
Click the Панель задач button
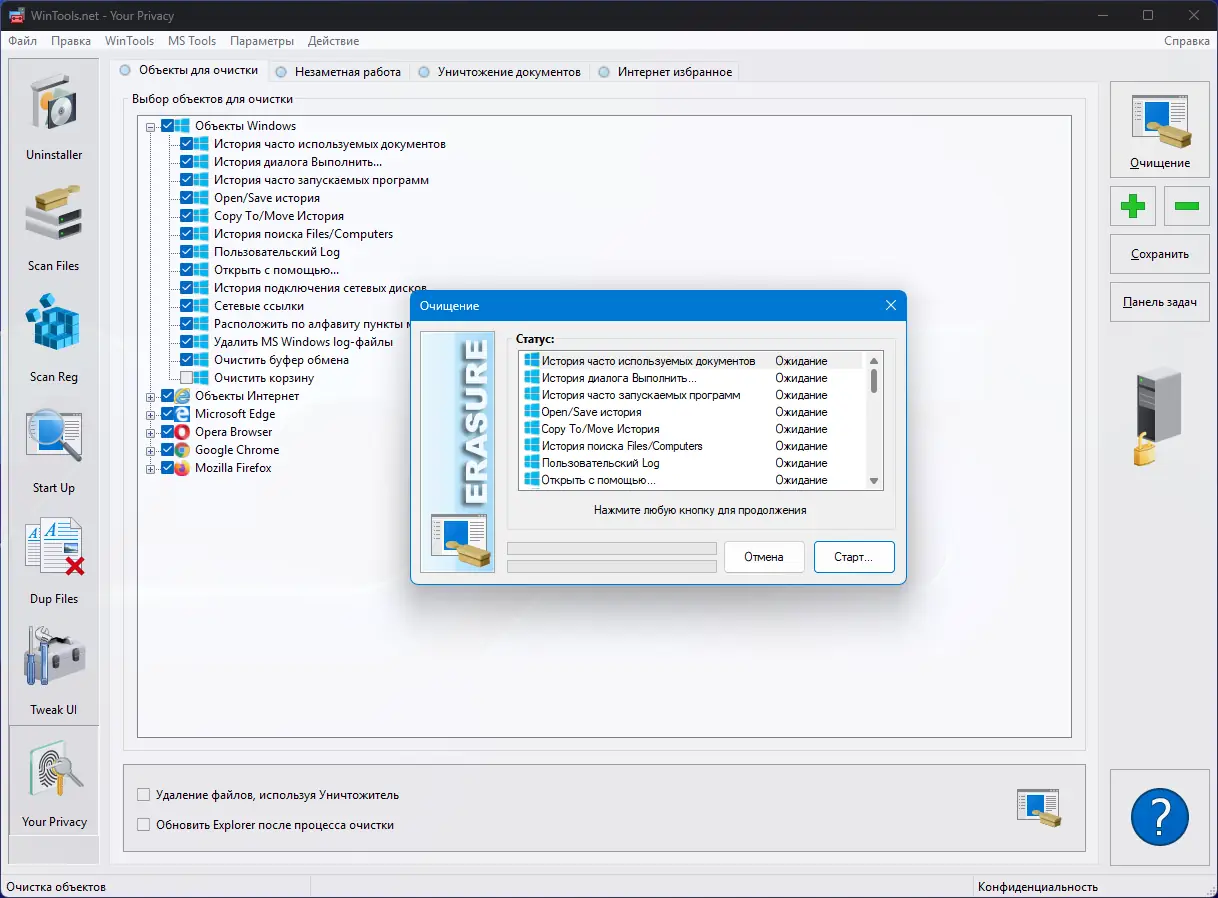pos(1160,302)
